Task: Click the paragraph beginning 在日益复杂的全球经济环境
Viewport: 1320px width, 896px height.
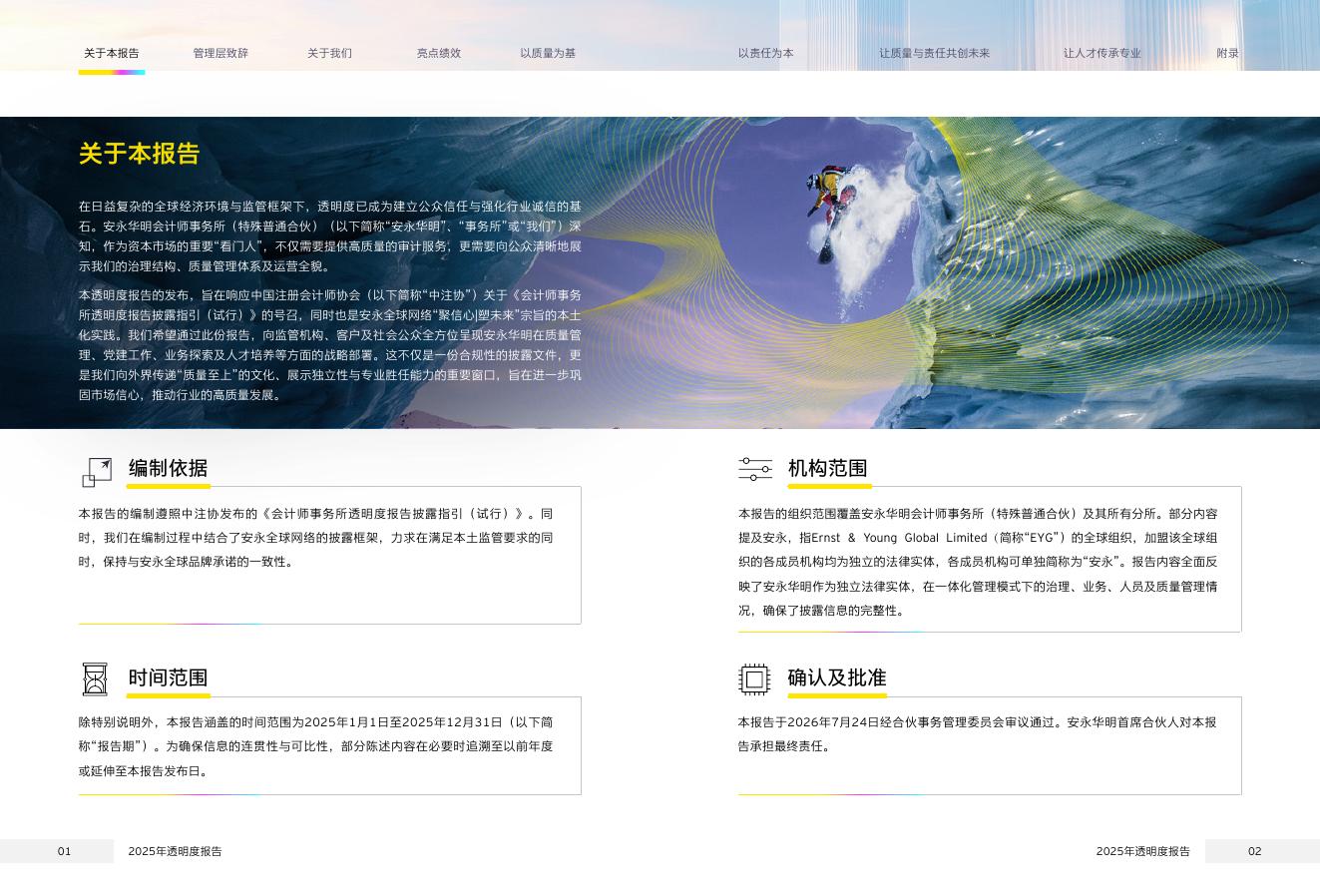Action: coord(330,236)
